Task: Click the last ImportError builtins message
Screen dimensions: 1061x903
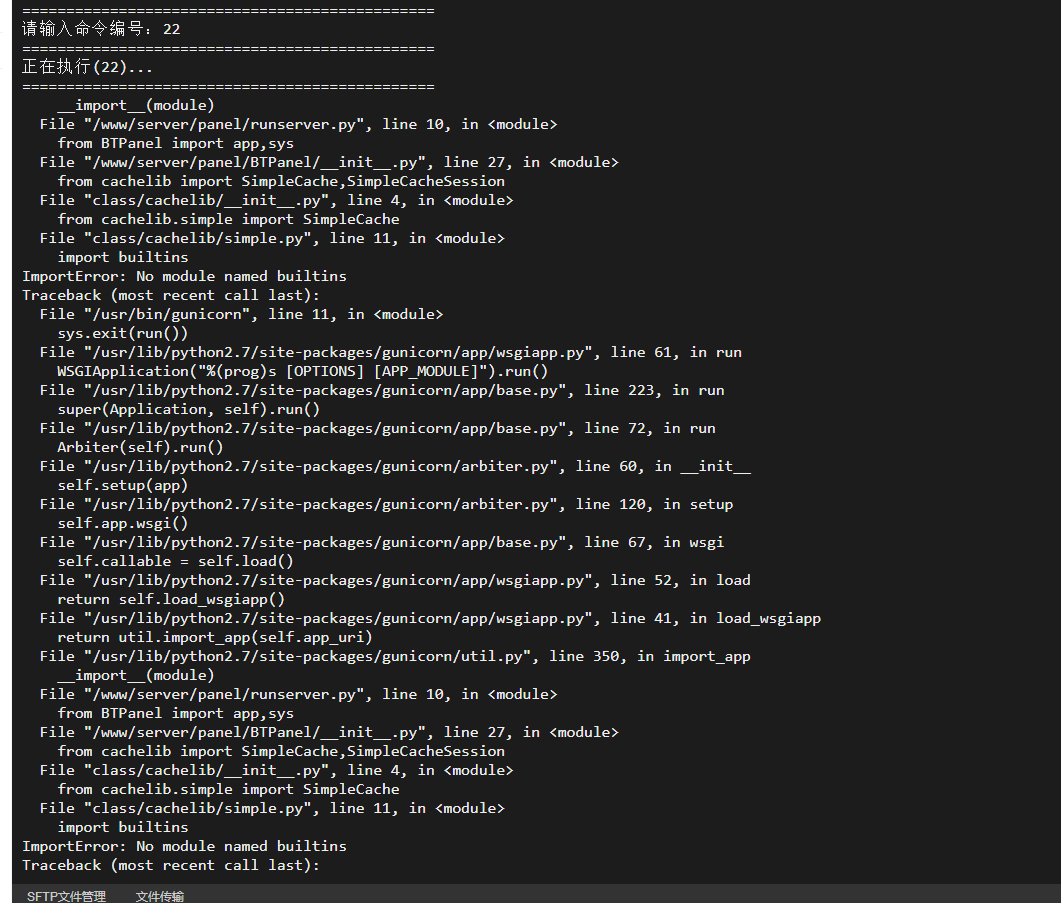Action: pos(184,846)
